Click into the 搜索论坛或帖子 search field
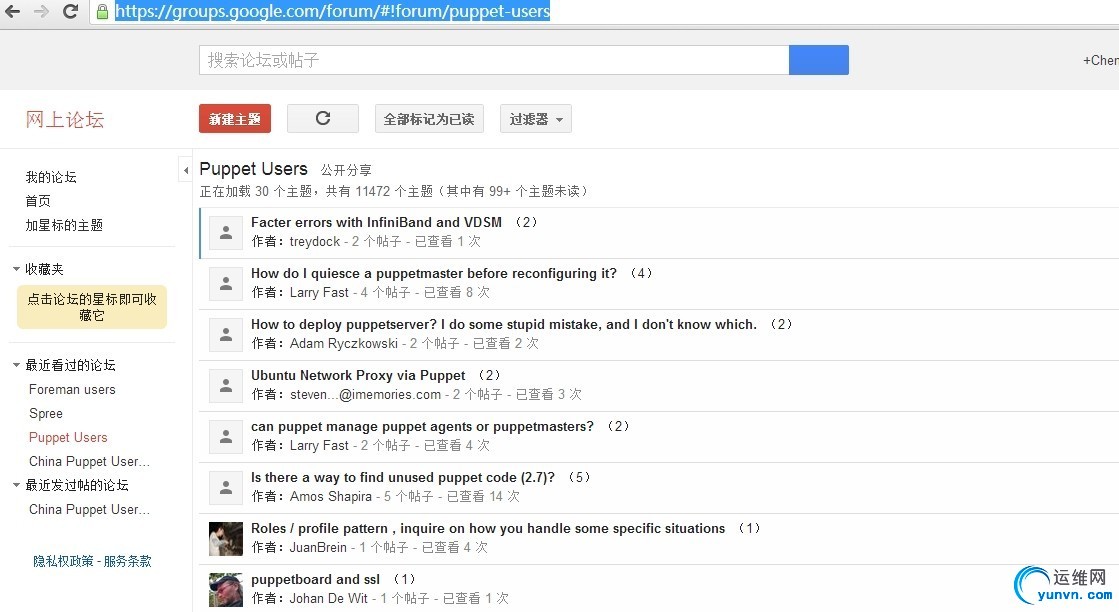 (494, 60)
